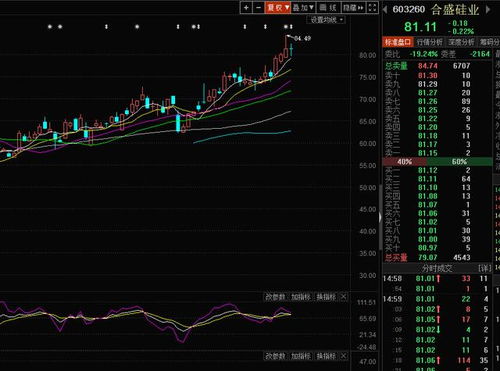Click the 画线 drawing tool button
The height and width of the screenshot is (371, 500).
(x=328, y=7)
